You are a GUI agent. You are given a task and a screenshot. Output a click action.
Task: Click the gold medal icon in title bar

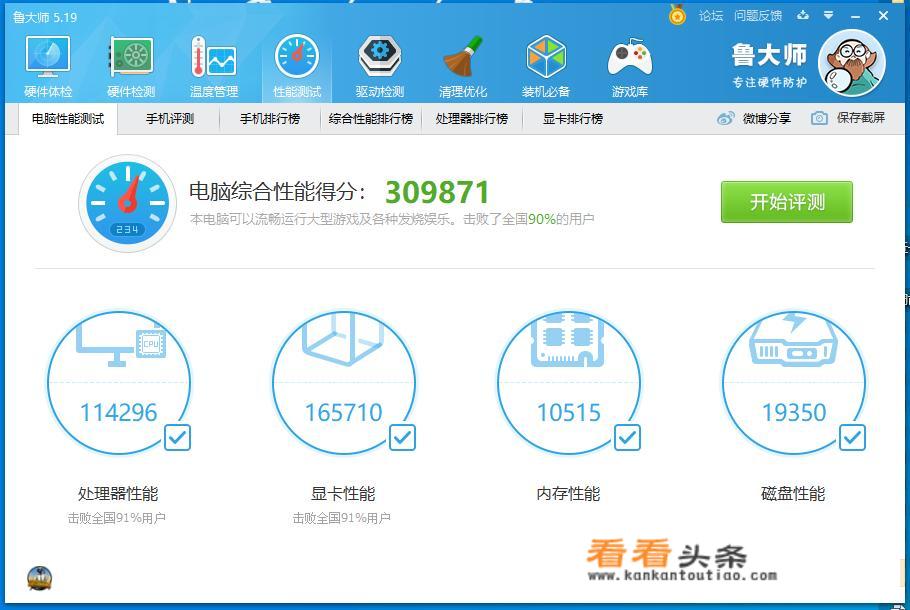tap(677, 15)
